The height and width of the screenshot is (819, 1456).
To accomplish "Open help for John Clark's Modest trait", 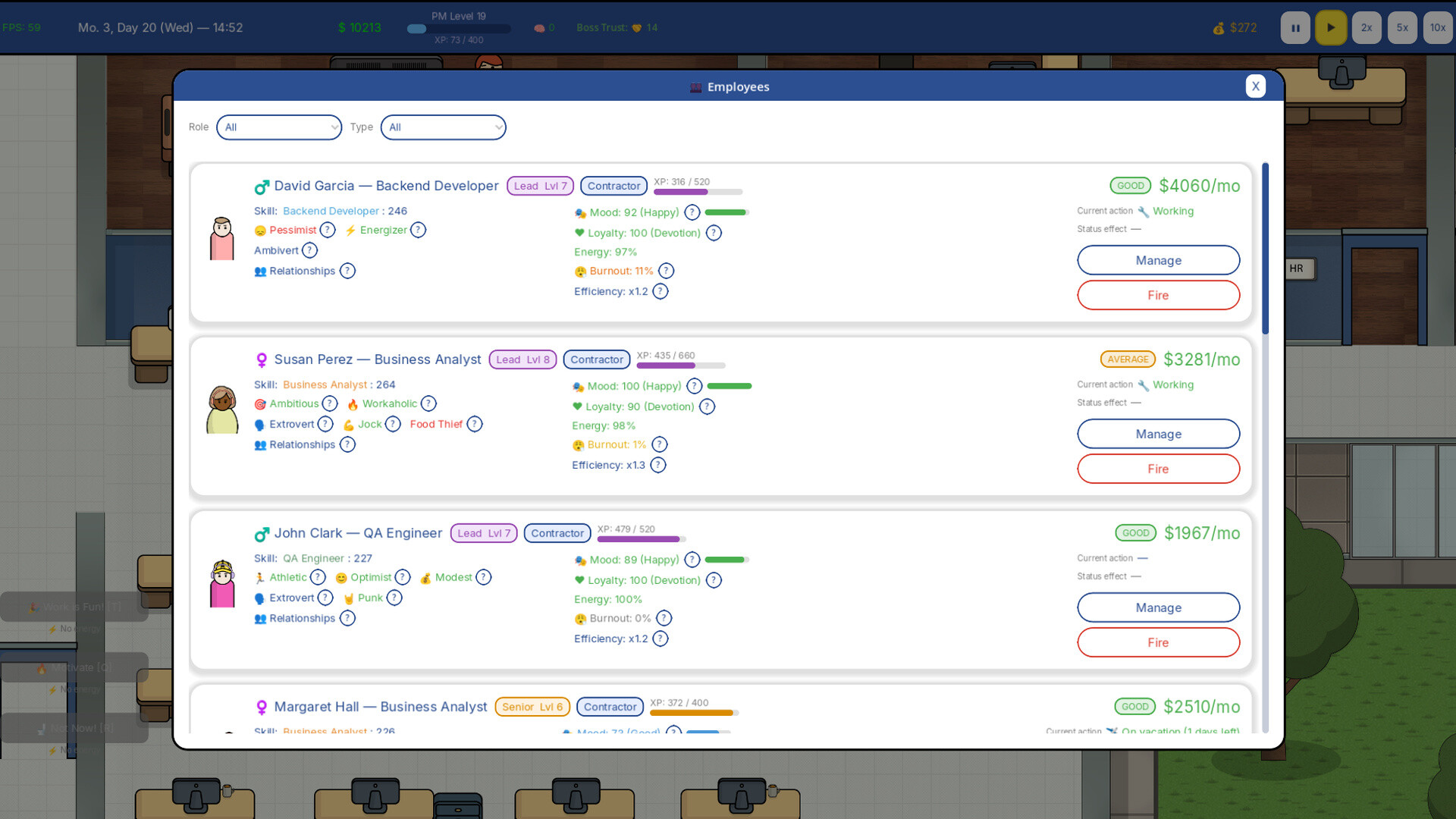I will [484, 577].
